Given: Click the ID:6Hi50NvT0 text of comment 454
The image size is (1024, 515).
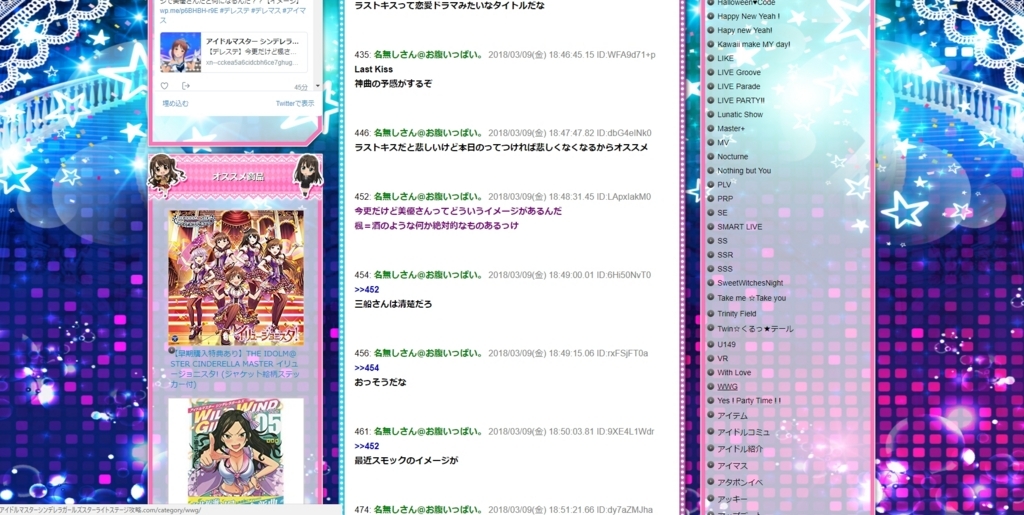Looking at the screenshot, I should click(624, 275).
